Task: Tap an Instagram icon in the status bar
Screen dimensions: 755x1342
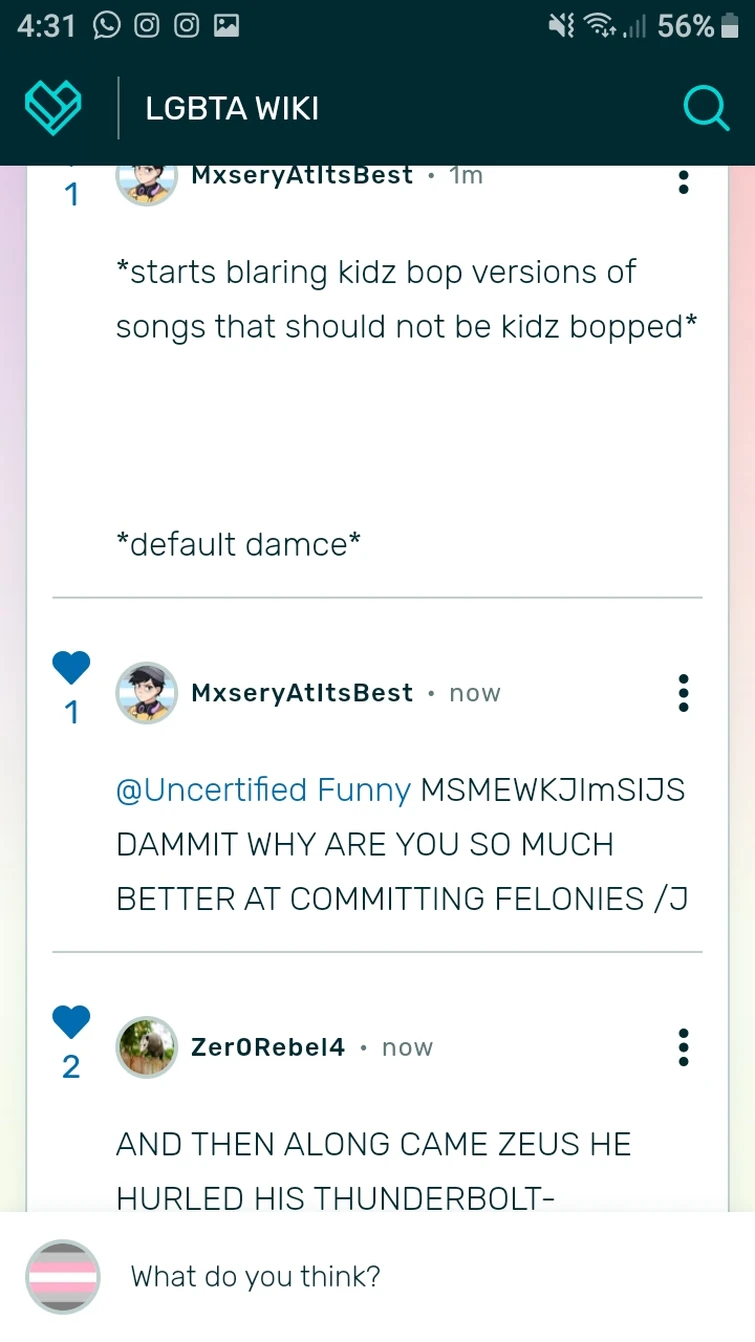Action: pos(146,25)
